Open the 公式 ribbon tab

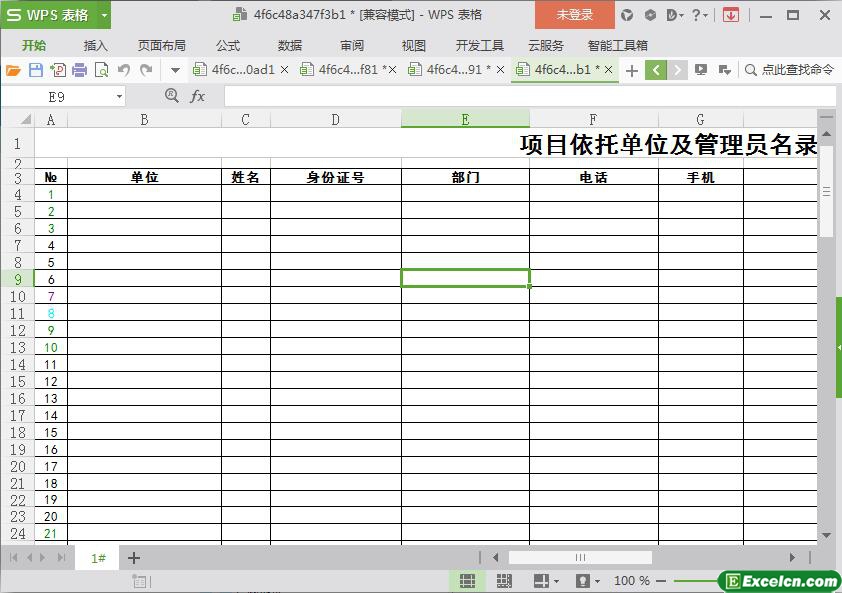[x=228, y=46]
